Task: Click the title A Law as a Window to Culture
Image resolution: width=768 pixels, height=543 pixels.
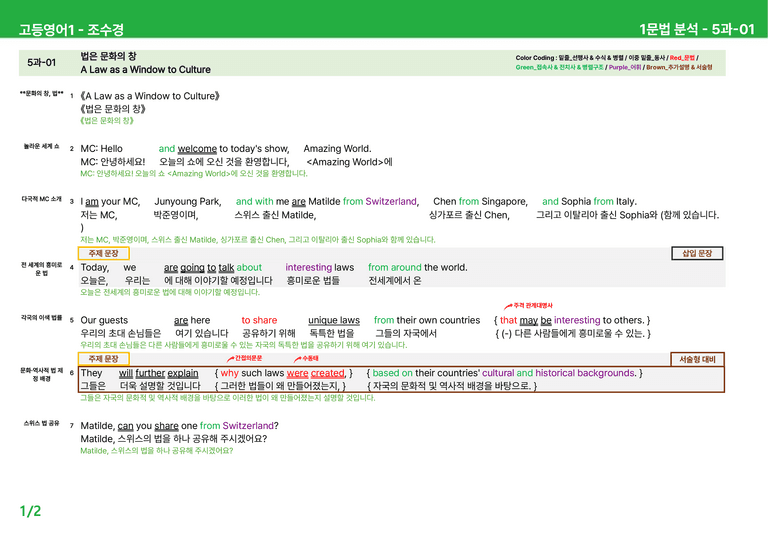Action: pyautogui.click(x=145, y=70)
